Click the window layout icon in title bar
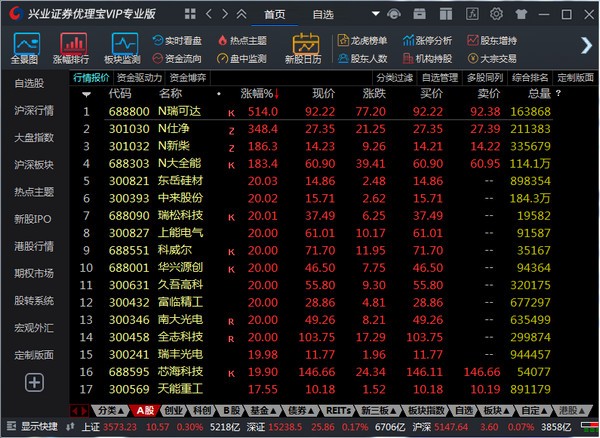The width and height of the screenshot is (600, 438). pyautogui.click(x=446, y=15)
